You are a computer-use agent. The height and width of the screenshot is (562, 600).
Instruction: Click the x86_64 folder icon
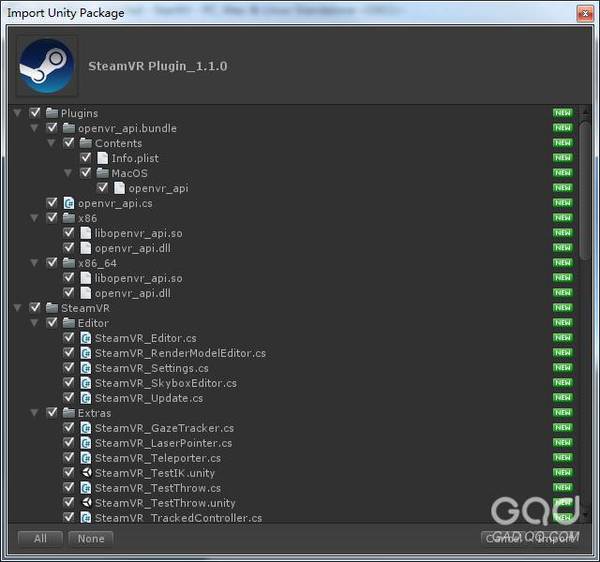pyautogui.click(x=68, y=263)
